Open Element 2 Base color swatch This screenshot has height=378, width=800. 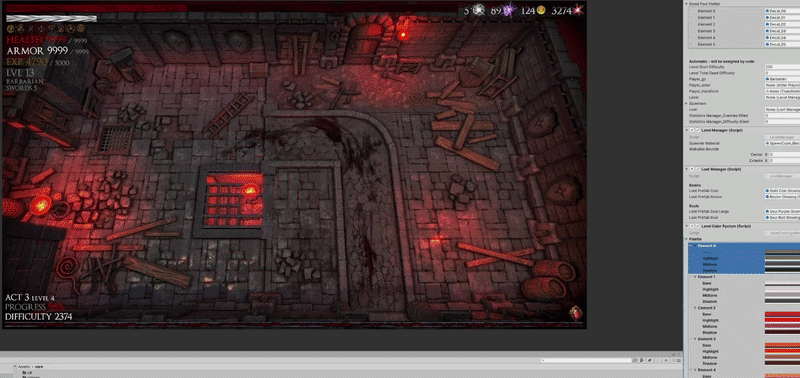[x=782, y=314]
